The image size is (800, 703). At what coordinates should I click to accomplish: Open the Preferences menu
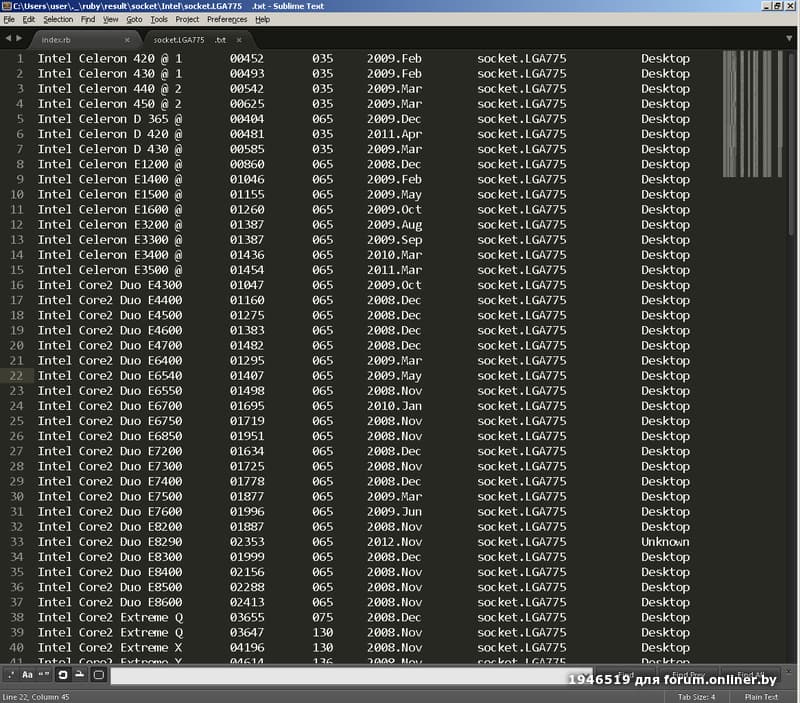(x=227, y=19)
